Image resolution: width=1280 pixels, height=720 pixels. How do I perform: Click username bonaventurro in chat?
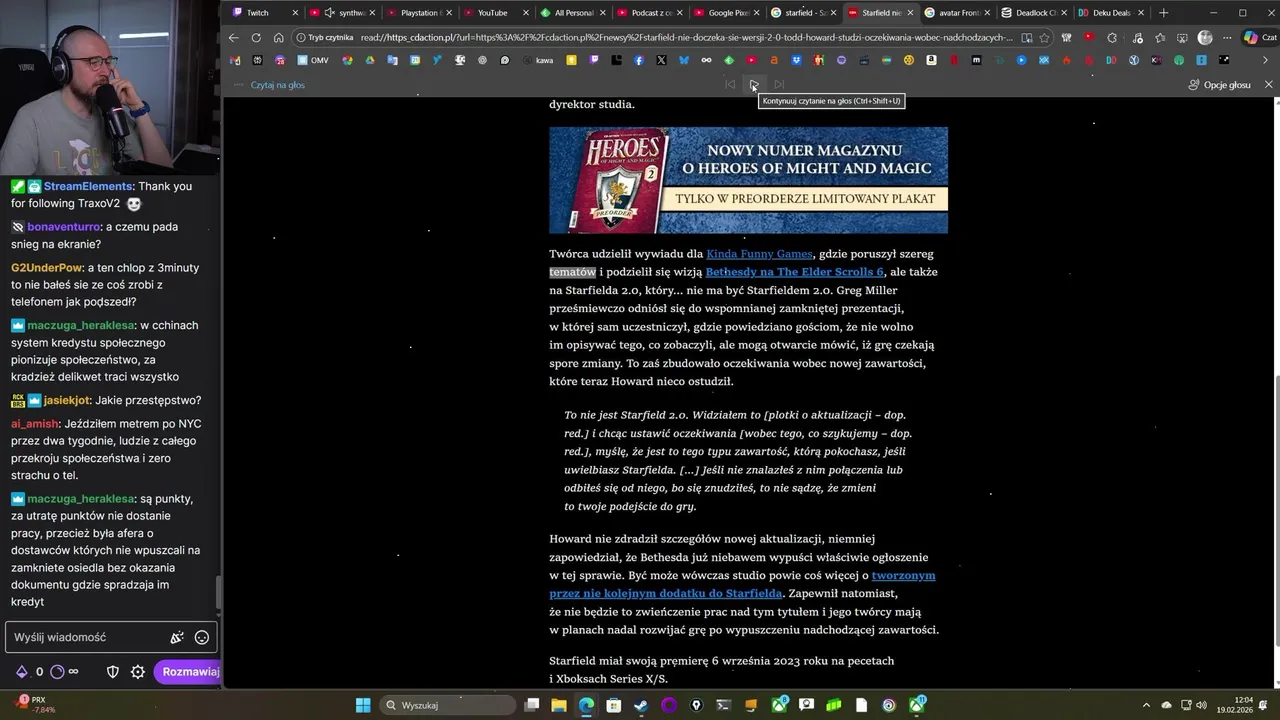[x=64, y=227]
